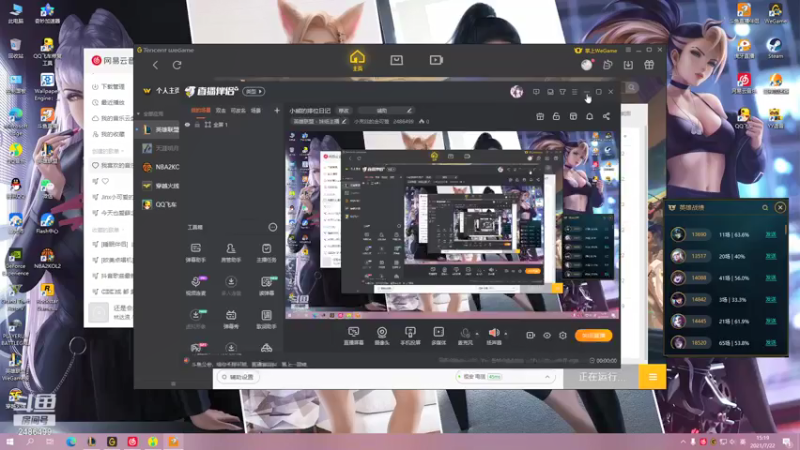Screen dimensions: 800x450
Task: Open WeGame home tab icon
Action: (357, 60)
